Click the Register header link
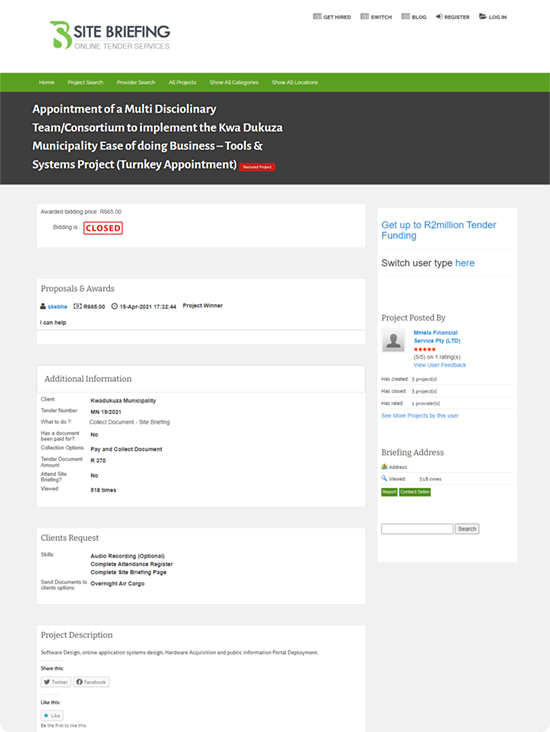Screen dimensions: 550x732 tap(452, 17)
